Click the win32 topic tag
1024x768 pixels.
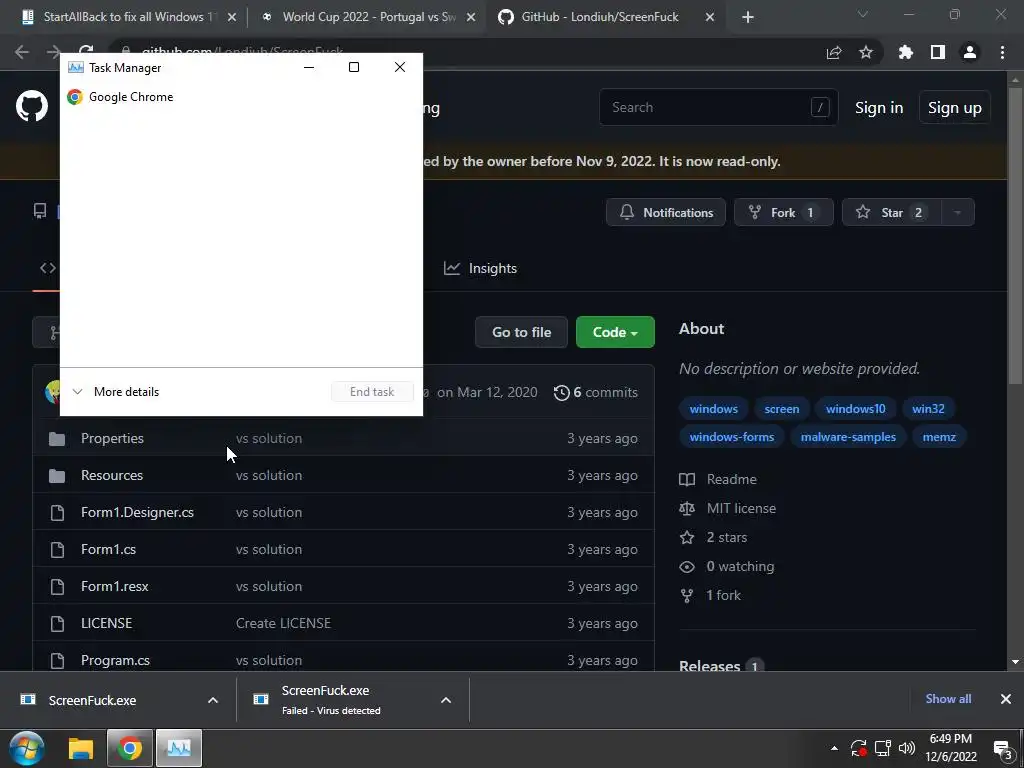click(x=928, y=409)
